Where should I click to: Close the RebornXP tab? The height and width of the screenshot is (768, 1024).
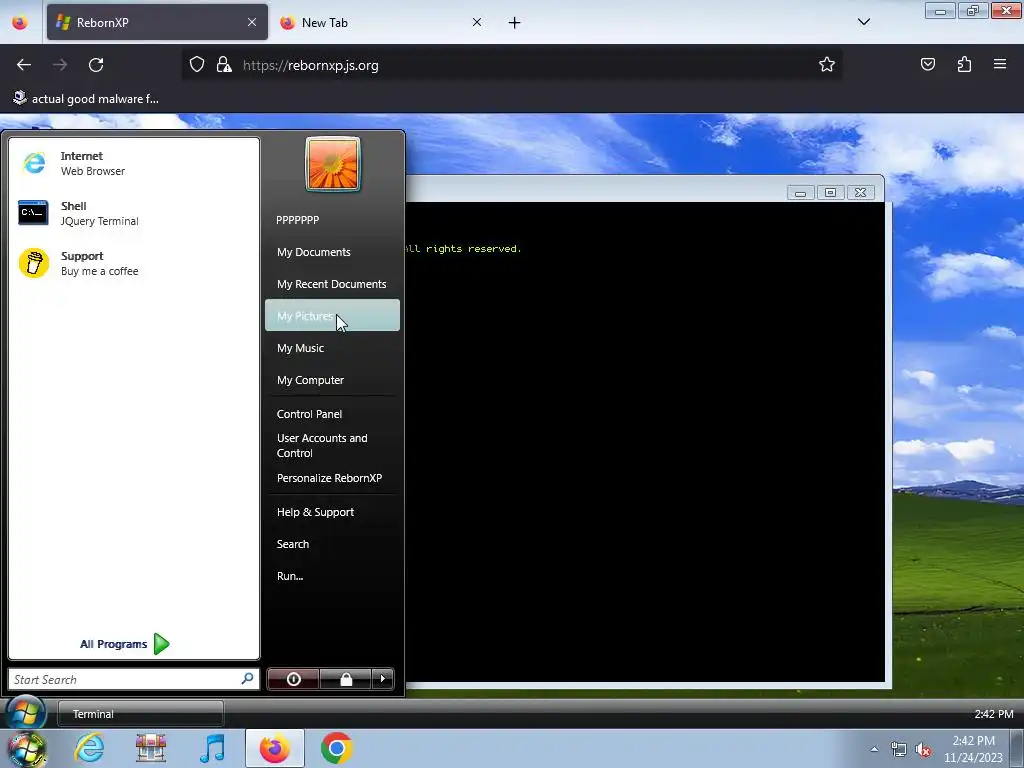coord(252,22)
